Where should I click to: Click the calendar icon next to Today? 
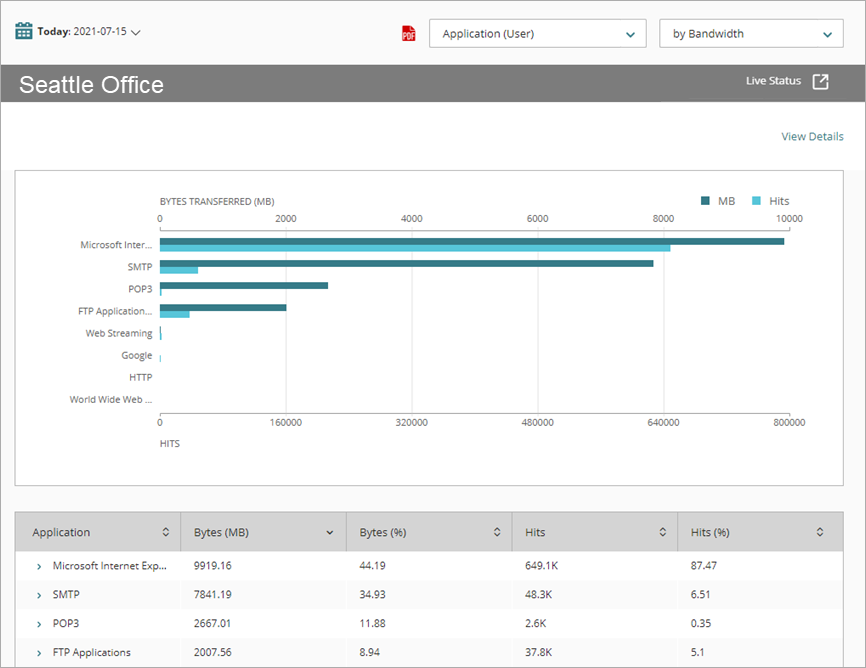click(x=25, y=31)
